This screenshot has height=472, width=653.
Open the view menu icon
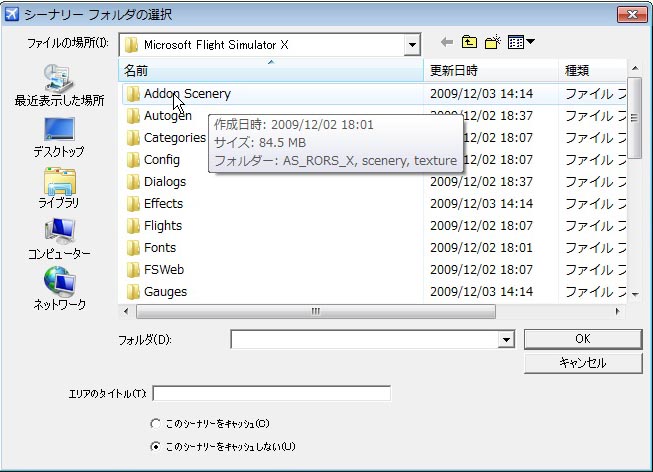521,42
